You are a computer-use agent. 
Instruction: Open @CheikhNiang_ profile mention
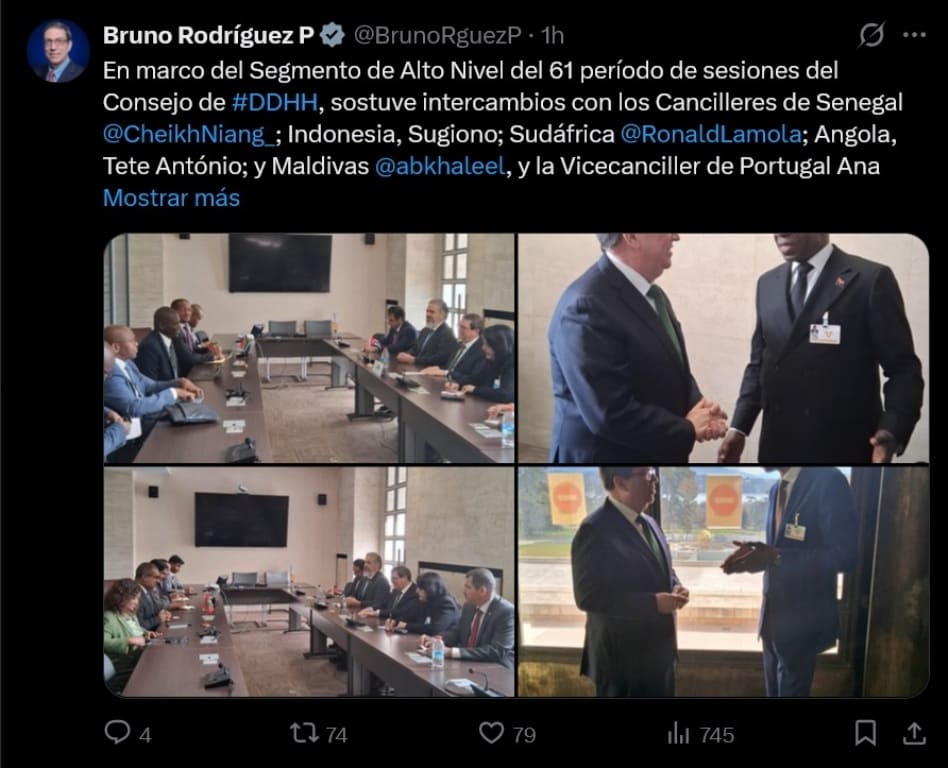pyautogui.click(x=189, y=134)
